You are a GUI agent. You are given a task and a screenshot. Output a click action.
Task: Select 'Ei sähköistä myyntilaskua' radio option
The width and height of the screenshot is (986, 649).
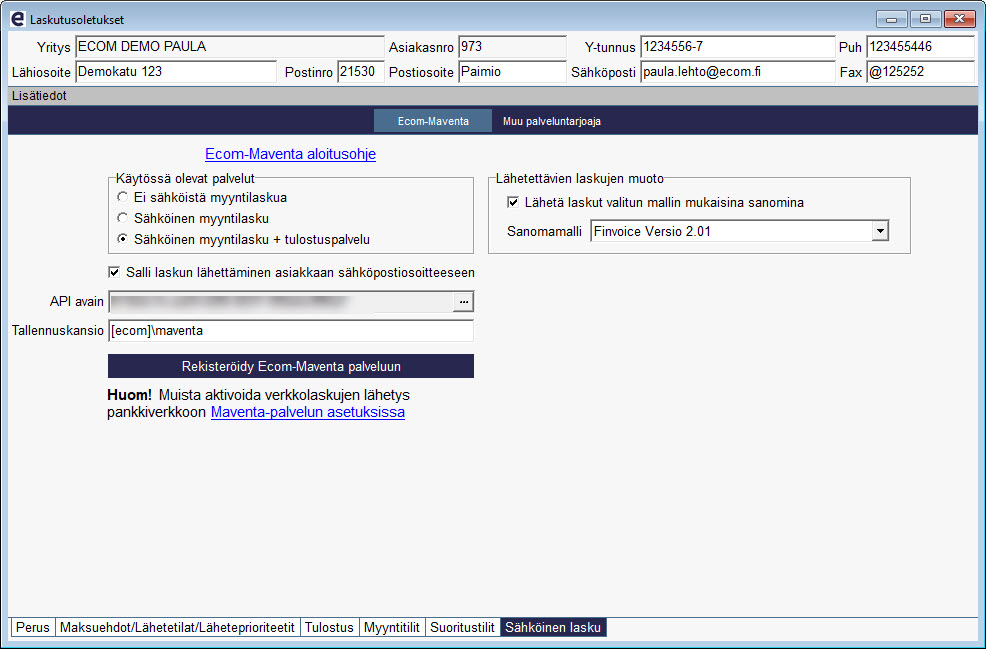(x=123, y=197)
